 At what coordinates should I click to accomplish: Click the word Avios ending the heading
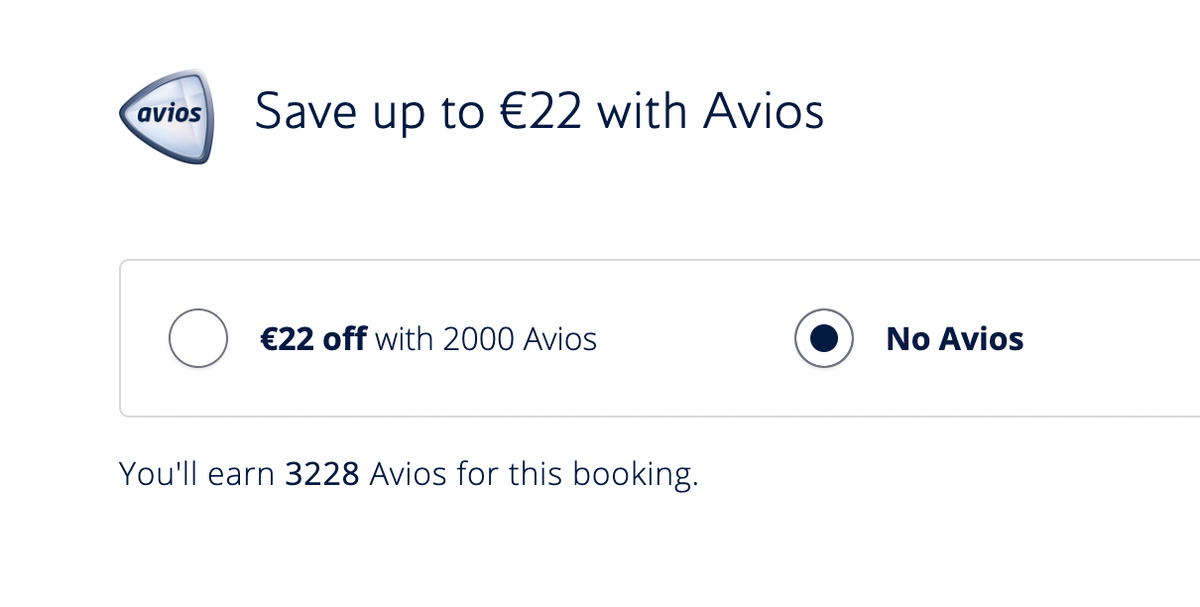(x=764, y=112)
